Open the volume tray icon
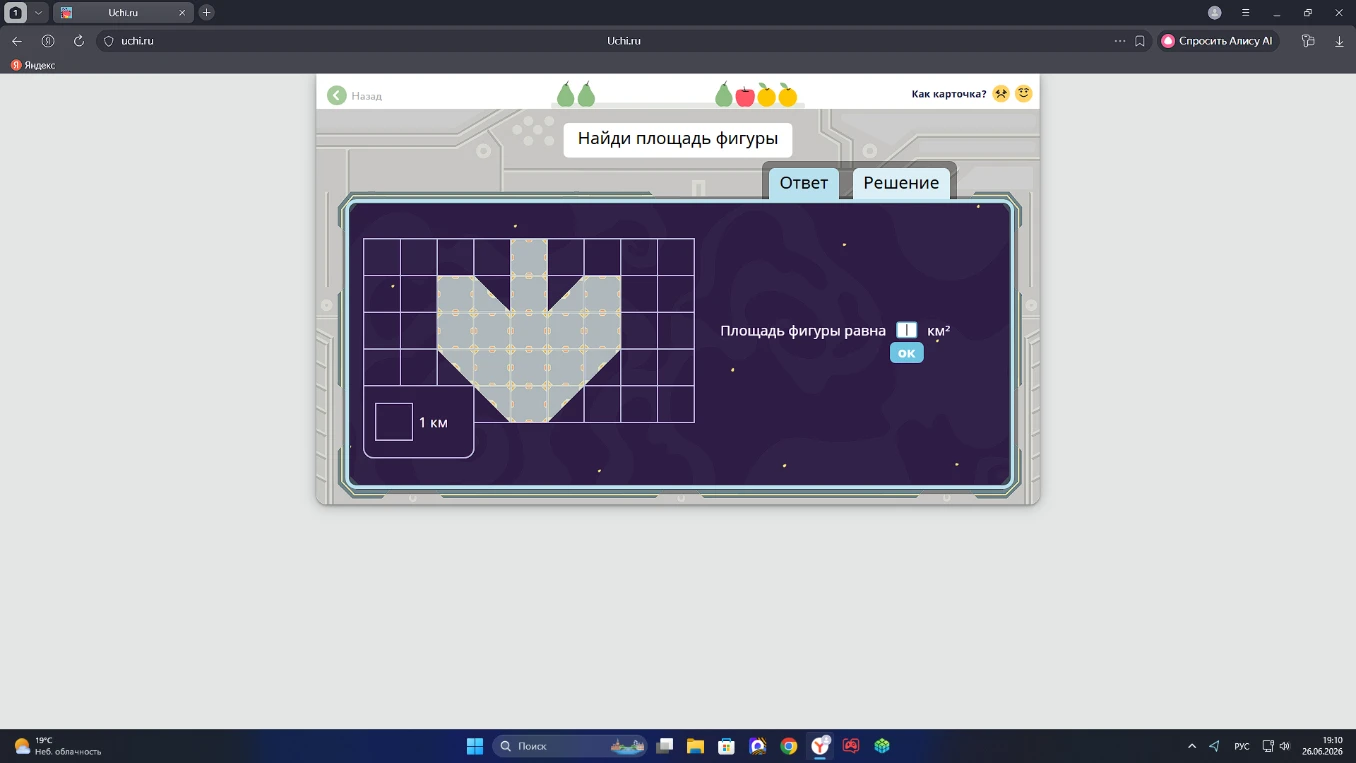This screenshot has height=763, width=1356. coord(1284,746)
